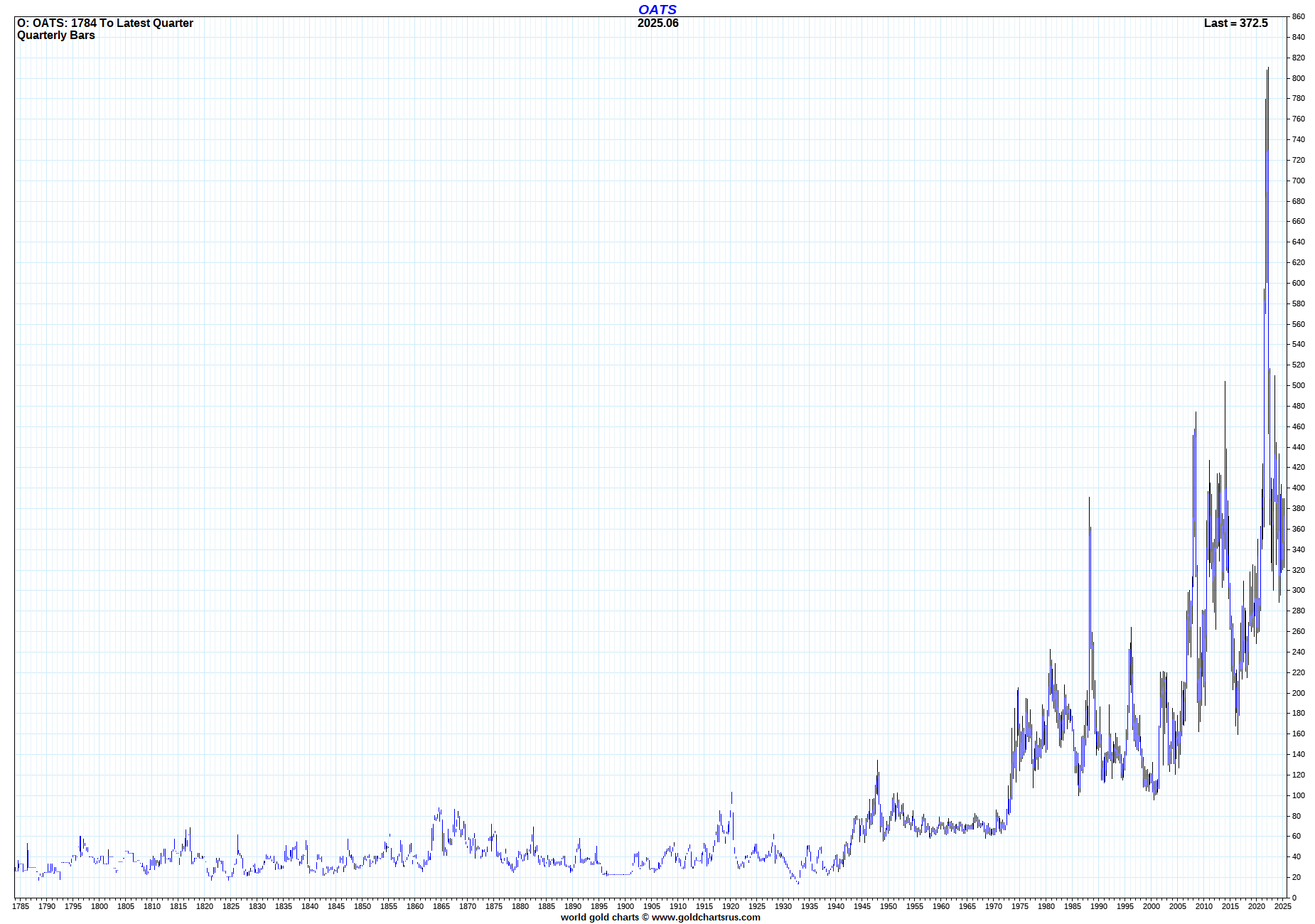
Task: Click the 1988 price spike peak near 390
Action: (x=1089, y=498)
